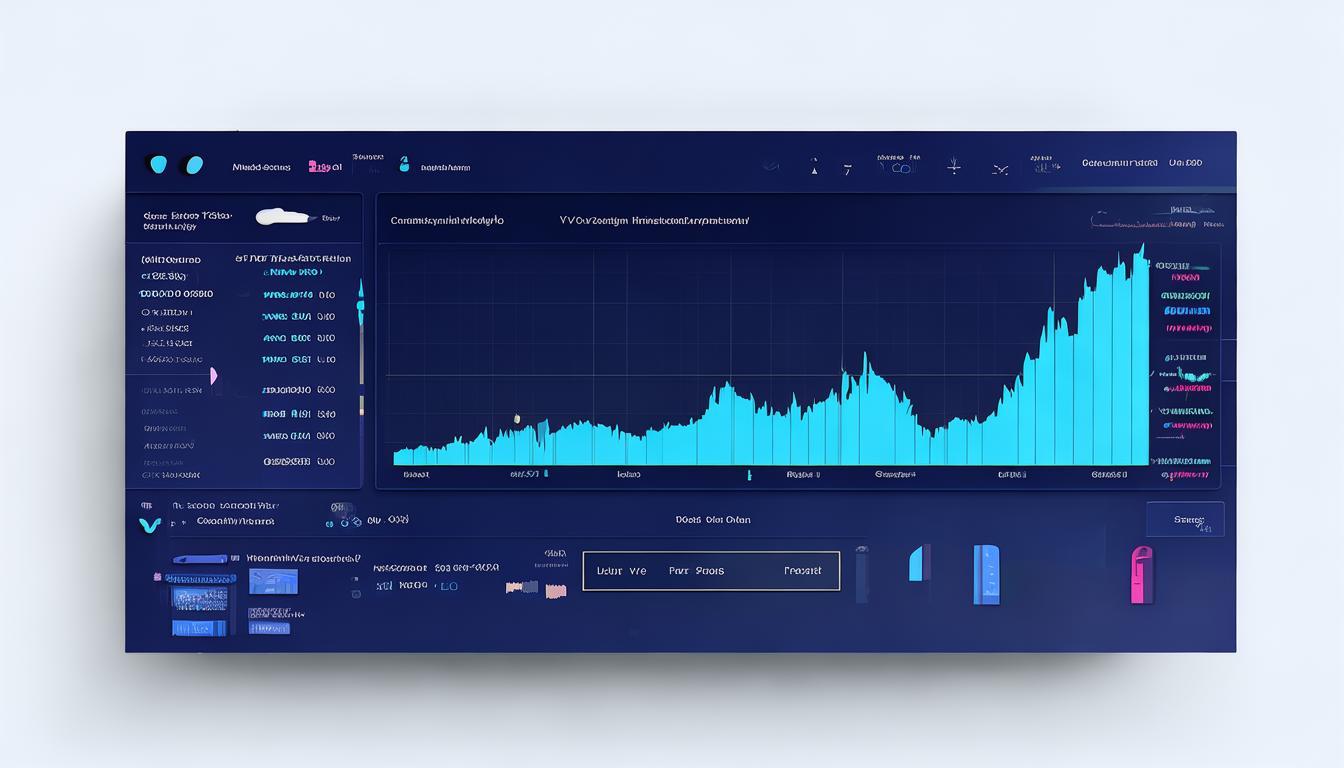Click the pink price link in the top bar
The width and height of the screenshot is (1344, 768).
pos(323,165)
